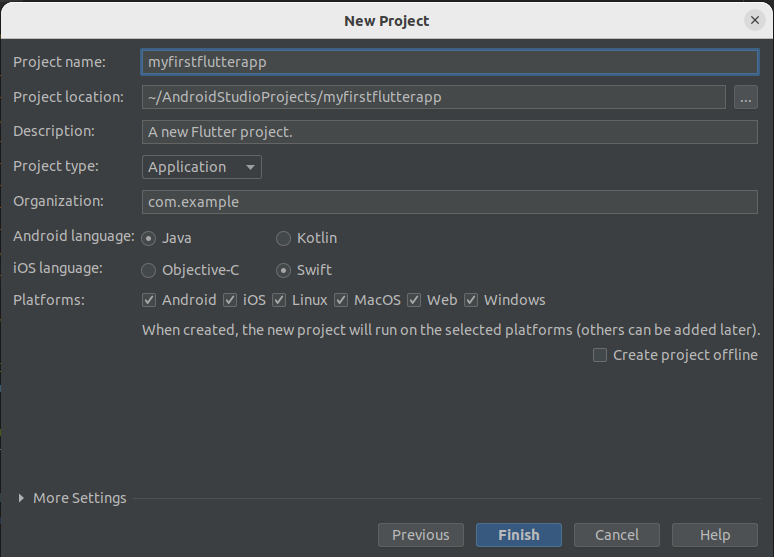This screenshot has width=774, height=557.
Task: Close the New Project dialog
Action: click(x=755, y=20)
